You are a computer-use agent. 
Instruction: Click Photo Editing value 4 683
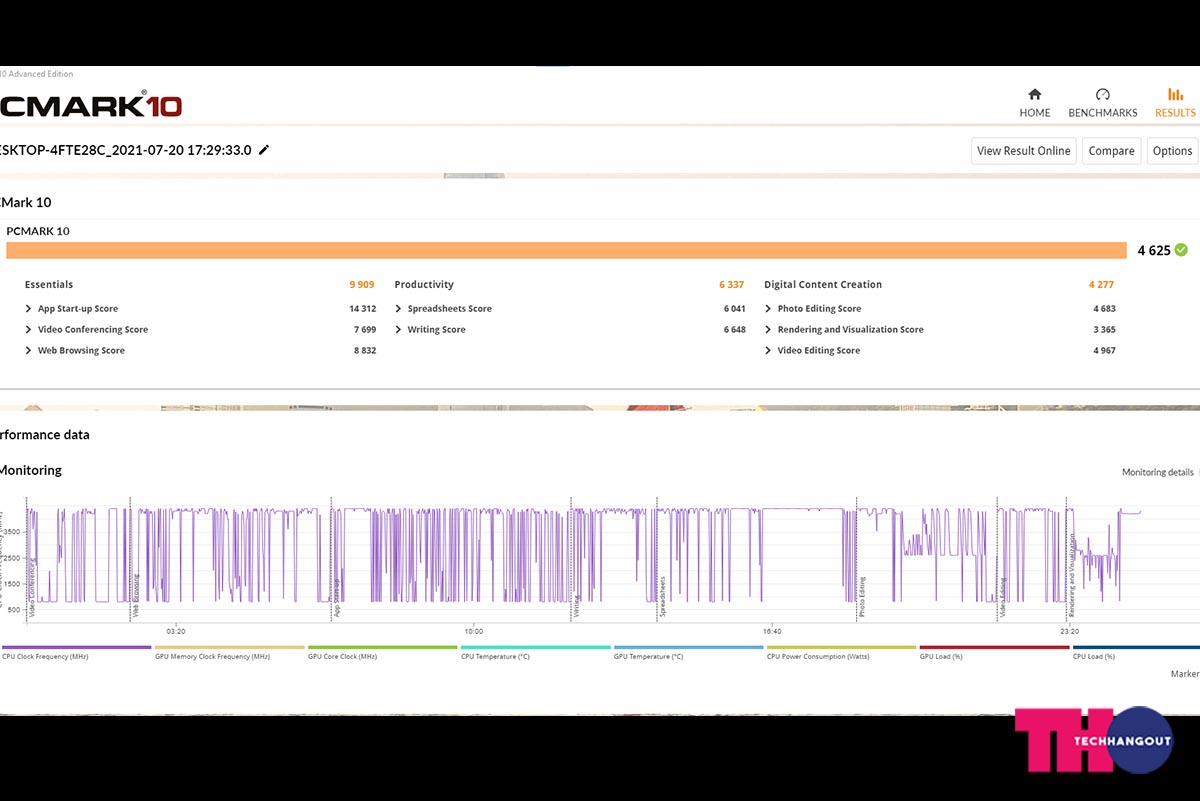1104,309
